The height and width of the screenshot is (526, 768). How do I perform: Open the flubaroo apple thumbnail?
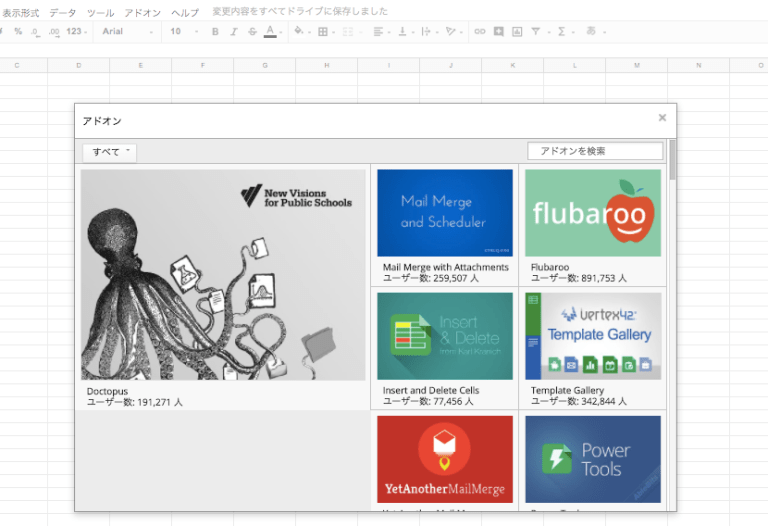click(593, 213)
